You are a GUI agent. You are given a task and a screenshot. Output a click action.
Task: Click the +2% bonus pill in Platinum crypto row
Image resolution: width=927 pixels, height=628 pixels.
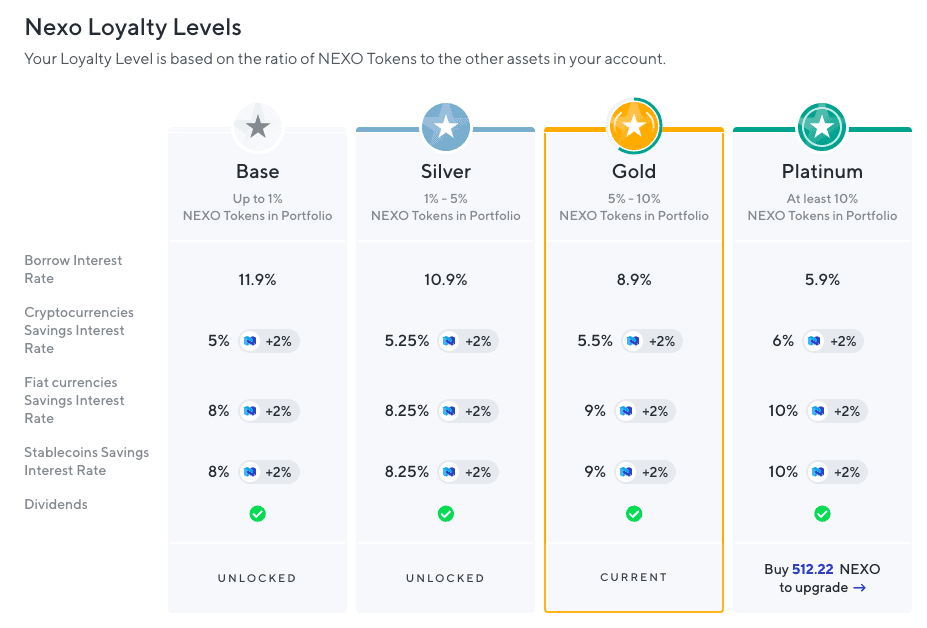[x=832, y=341]
